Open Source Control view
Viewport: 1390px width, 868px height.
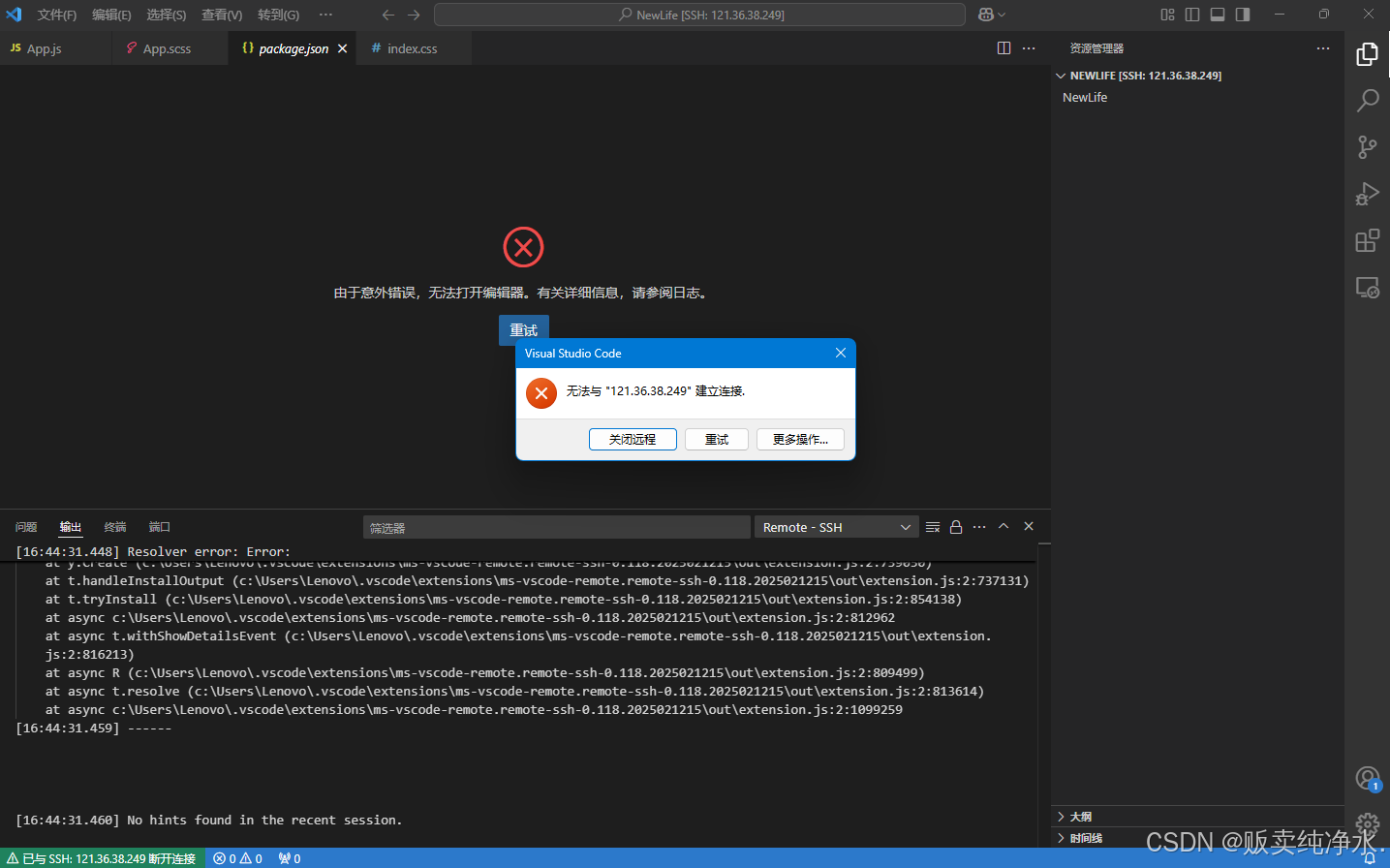pyautogui.click(x=1367, y=147)
